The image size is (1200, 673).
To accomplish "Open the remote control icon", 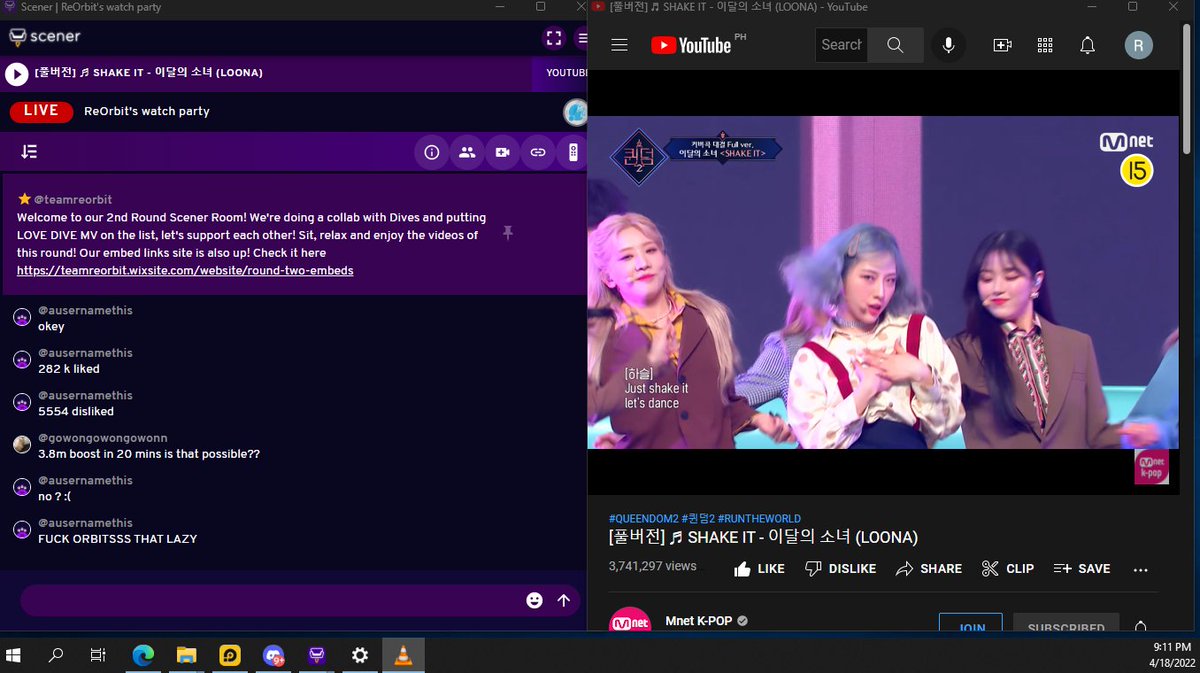I will [x=573, y=153].
